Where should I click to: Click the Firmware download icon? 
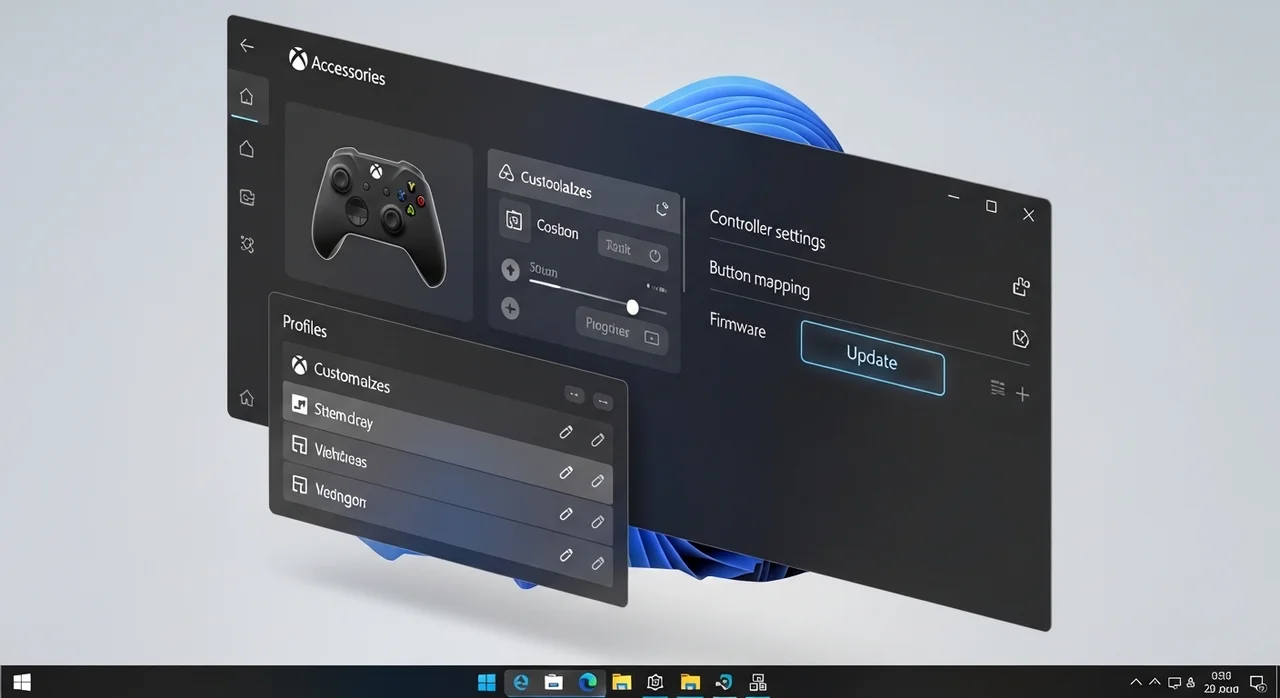(1021, 338)
